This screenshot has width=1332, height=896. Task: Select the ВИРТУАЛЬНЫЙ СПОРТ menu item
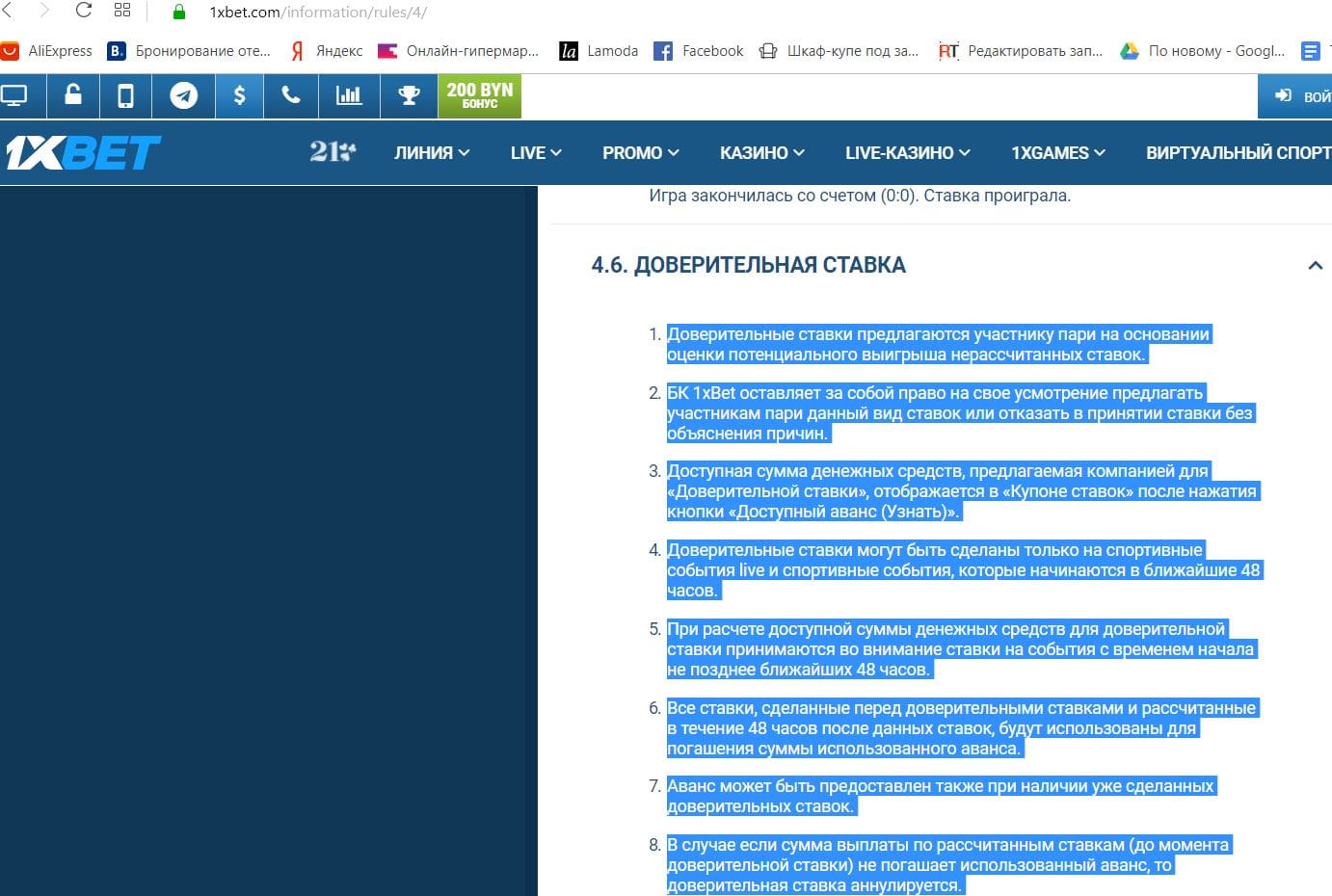pyautogui.click(x=1239, y=152)
